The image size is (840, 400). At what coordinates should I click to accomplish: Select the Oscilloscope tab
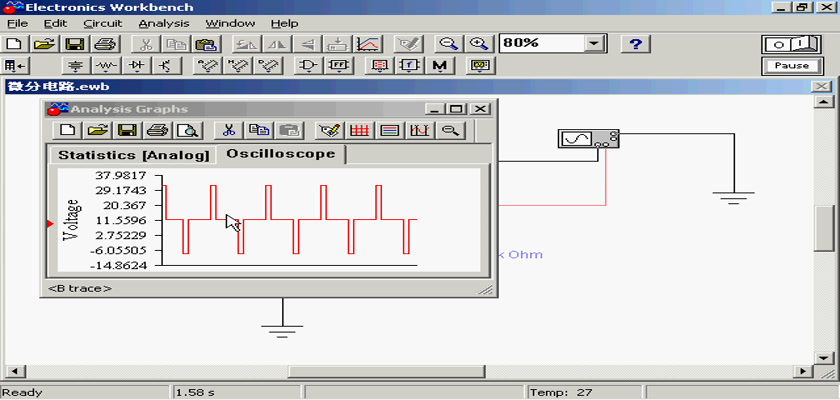tap(281, 154)
